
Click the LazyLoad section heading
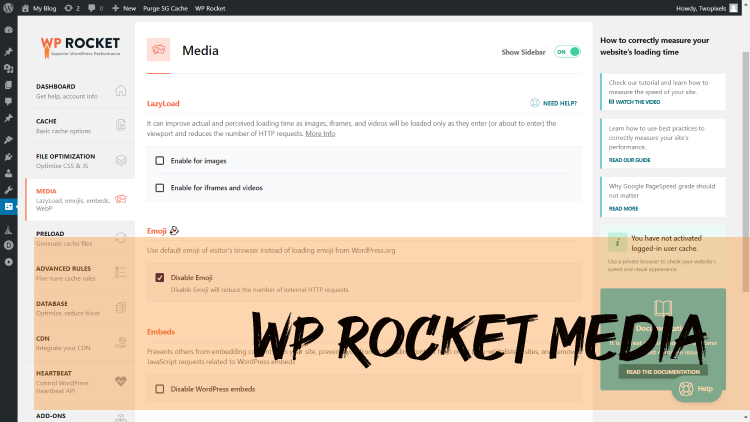pyautogui.click(x=163, y=103)
